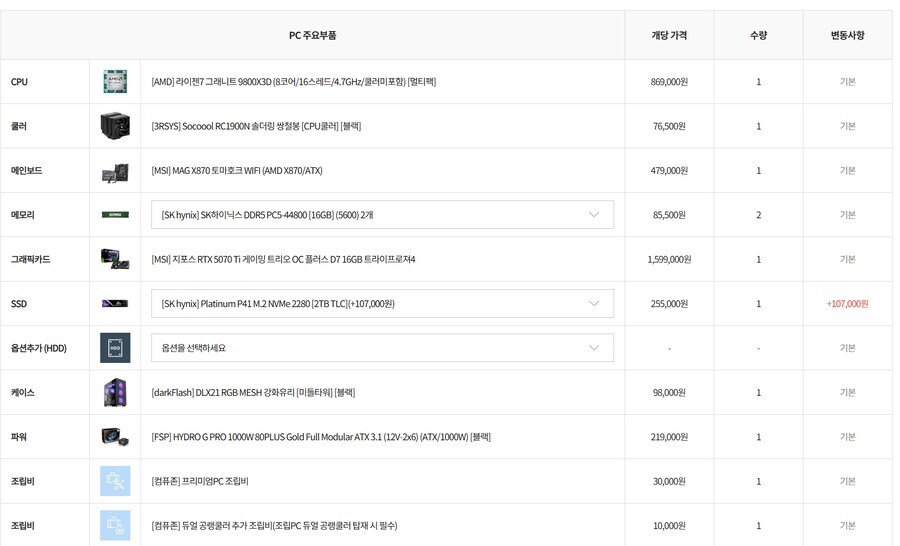Click the premium PC assembly fee icon
The image size is (900, 546).
click(x=115, y=481)
